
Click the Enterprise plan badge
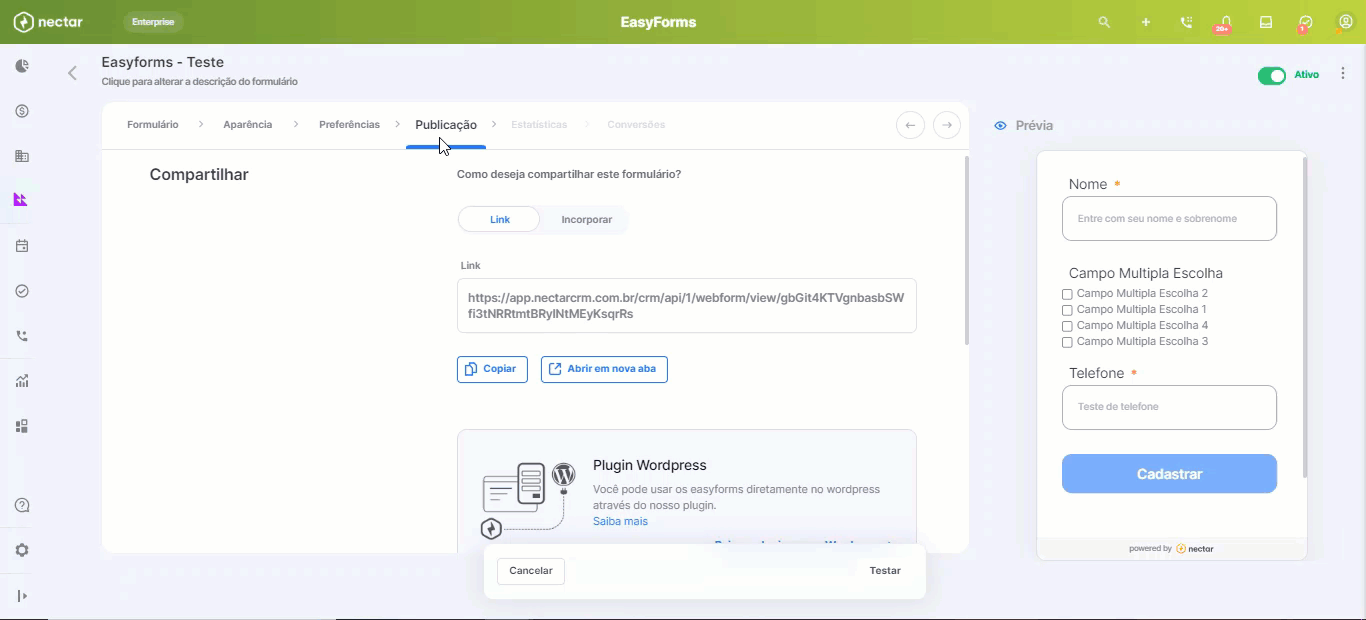(x=153, y=22)
